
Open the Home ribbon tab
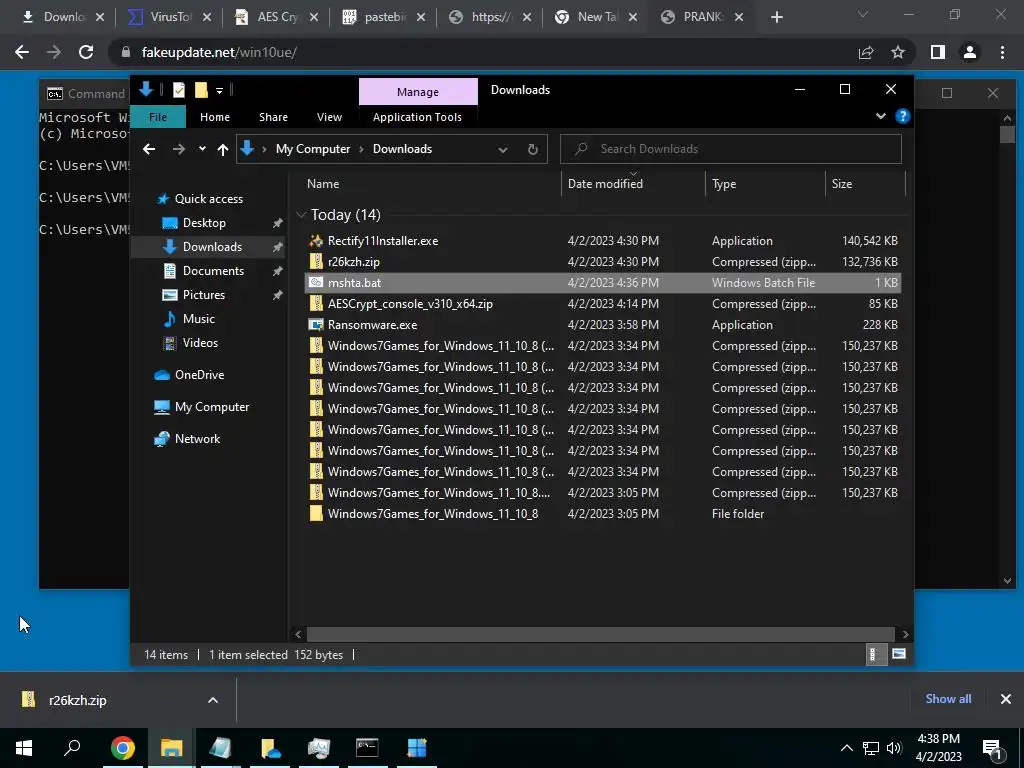click(x=215, y=117)
